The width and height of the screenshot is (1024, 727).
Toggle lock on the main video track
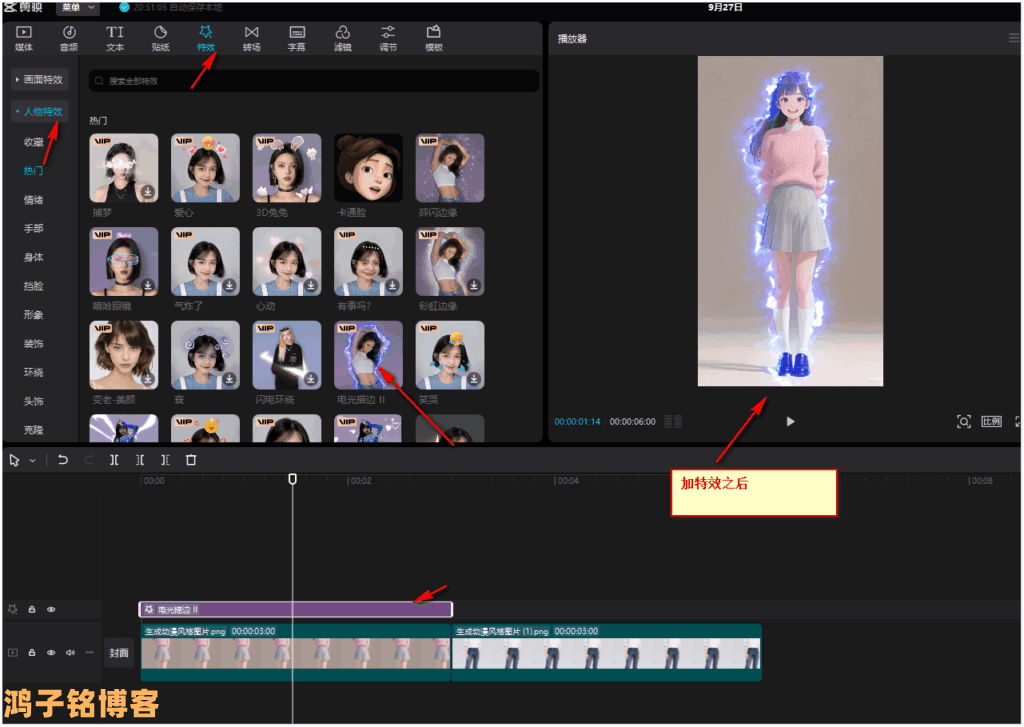pyautogui.click(x=32, y=653)
